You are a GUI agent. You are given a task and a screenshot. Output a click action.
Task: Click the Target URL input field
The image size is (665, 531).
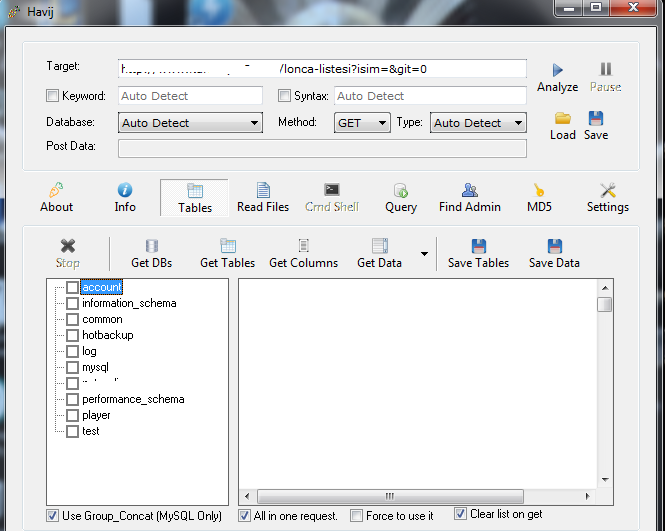point(322,69)
